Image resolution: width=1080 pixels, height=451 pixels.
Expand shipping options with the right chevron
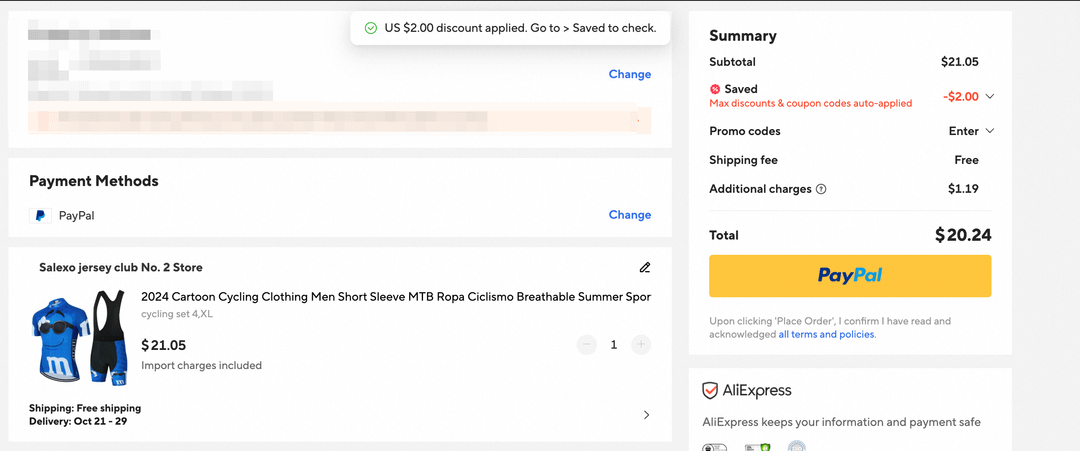[x=646, y=415]
